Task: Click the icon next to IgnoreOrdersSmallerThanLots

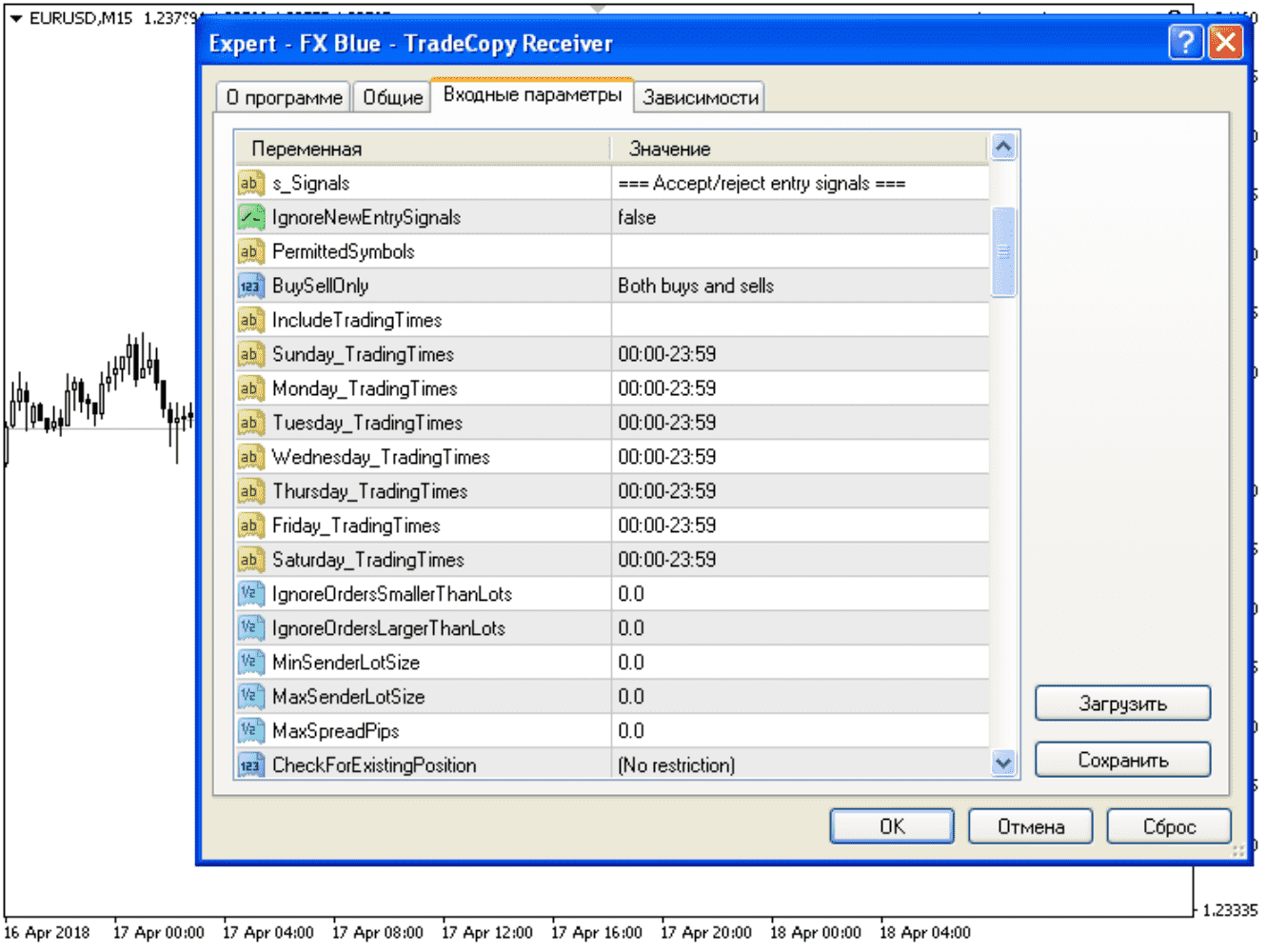Action: [x=249, y=594]
